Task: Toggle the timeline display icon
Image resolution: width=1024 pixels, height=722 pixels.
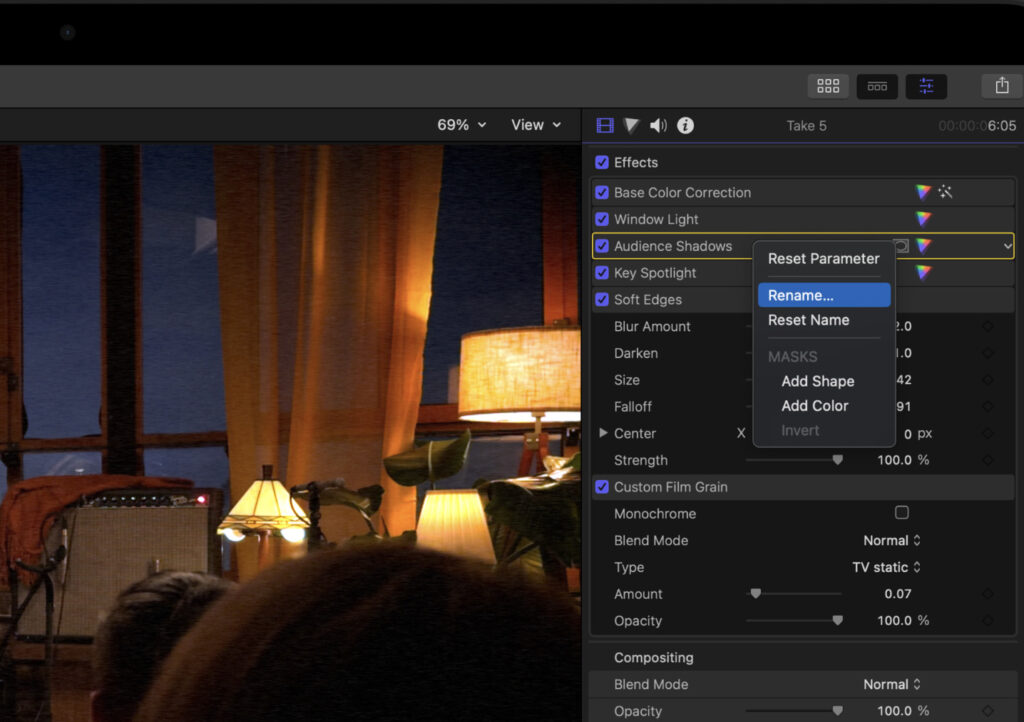Action: [877, 86]
